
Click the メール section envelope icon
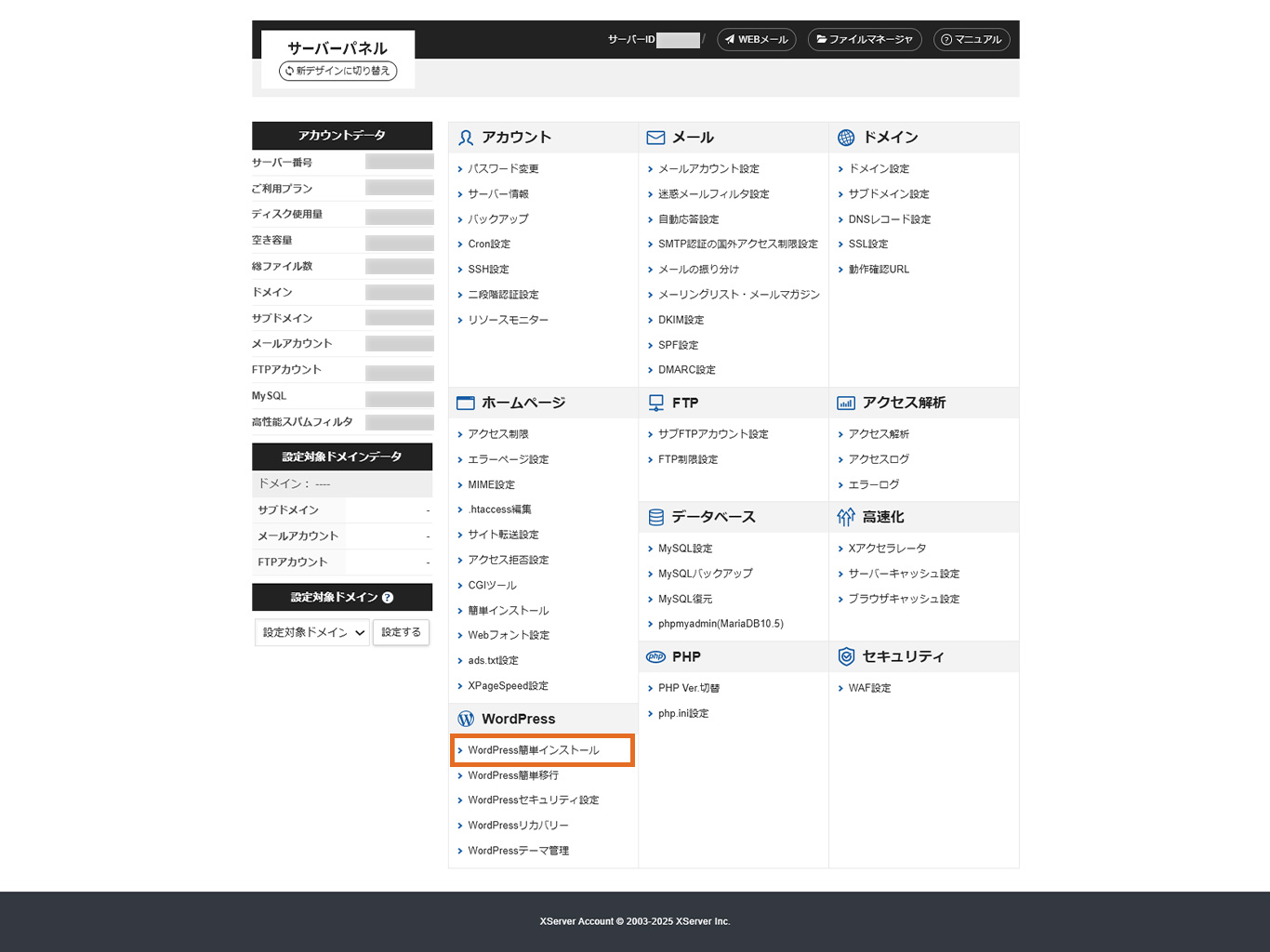click(x=655, y=138)
